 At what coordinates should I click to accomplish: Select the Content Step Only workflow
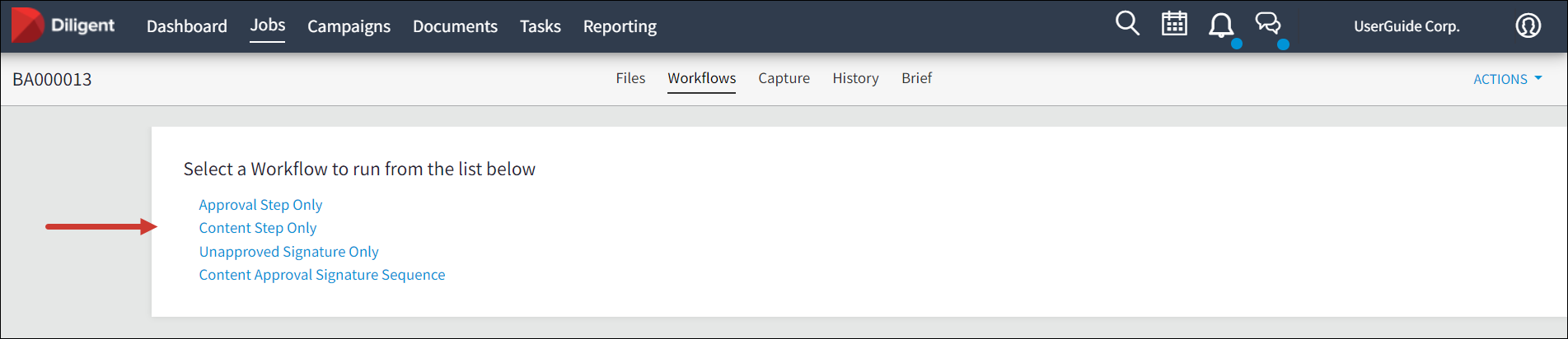pos(258,228)
